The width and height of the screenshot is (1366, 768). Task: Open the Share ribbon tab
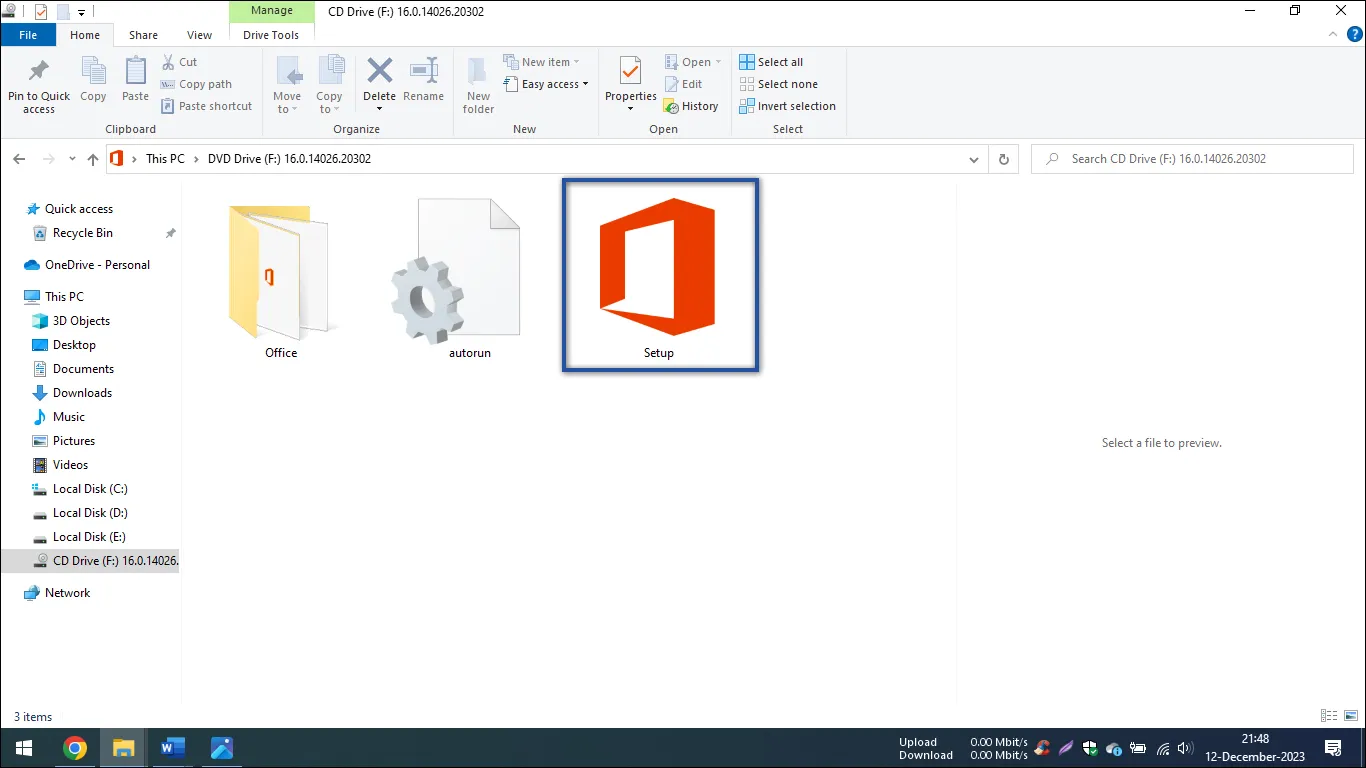coord(143,35)
